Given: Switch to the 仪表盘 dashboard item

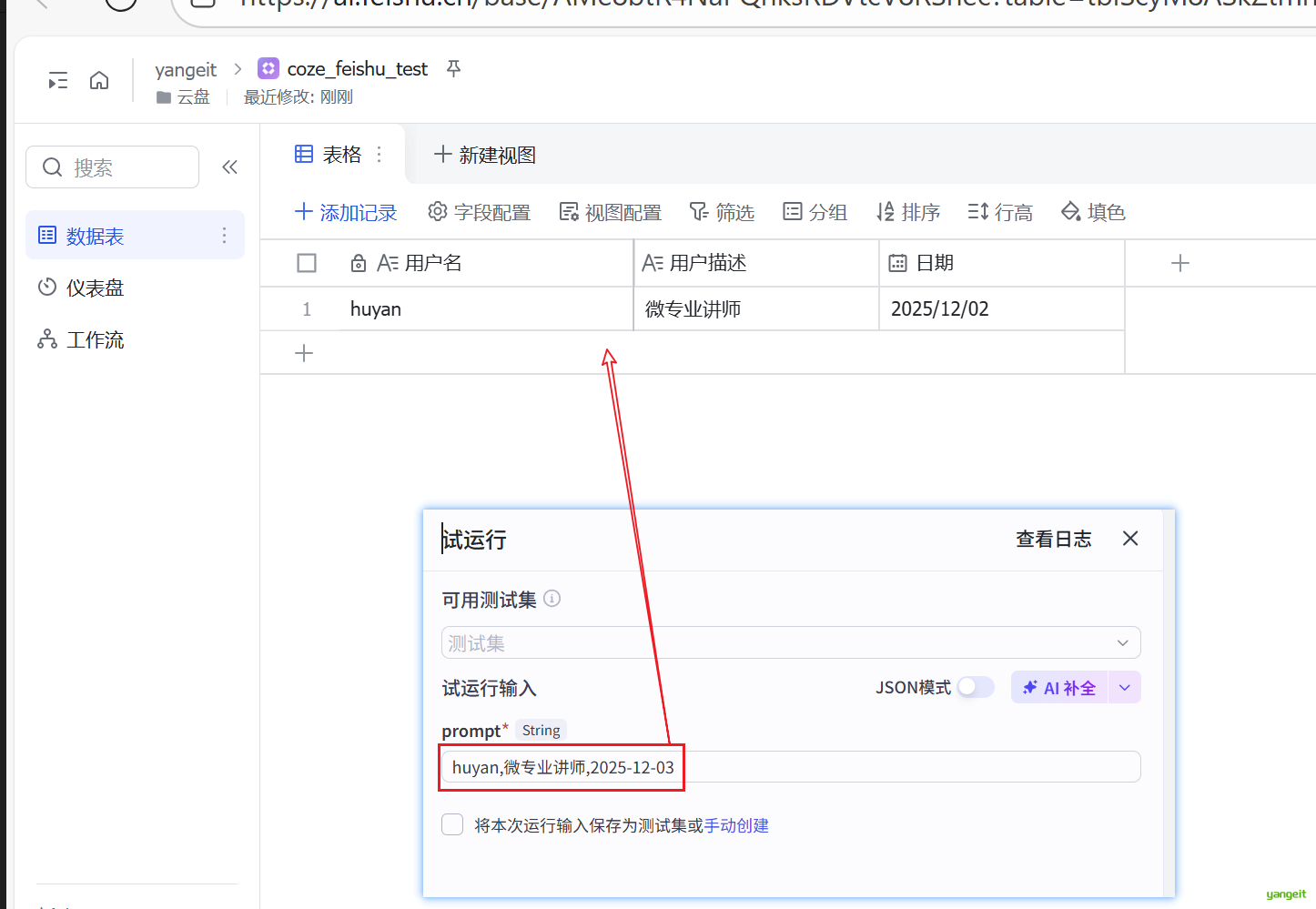Looking at the screenshot, I should [x=95, y=288].
